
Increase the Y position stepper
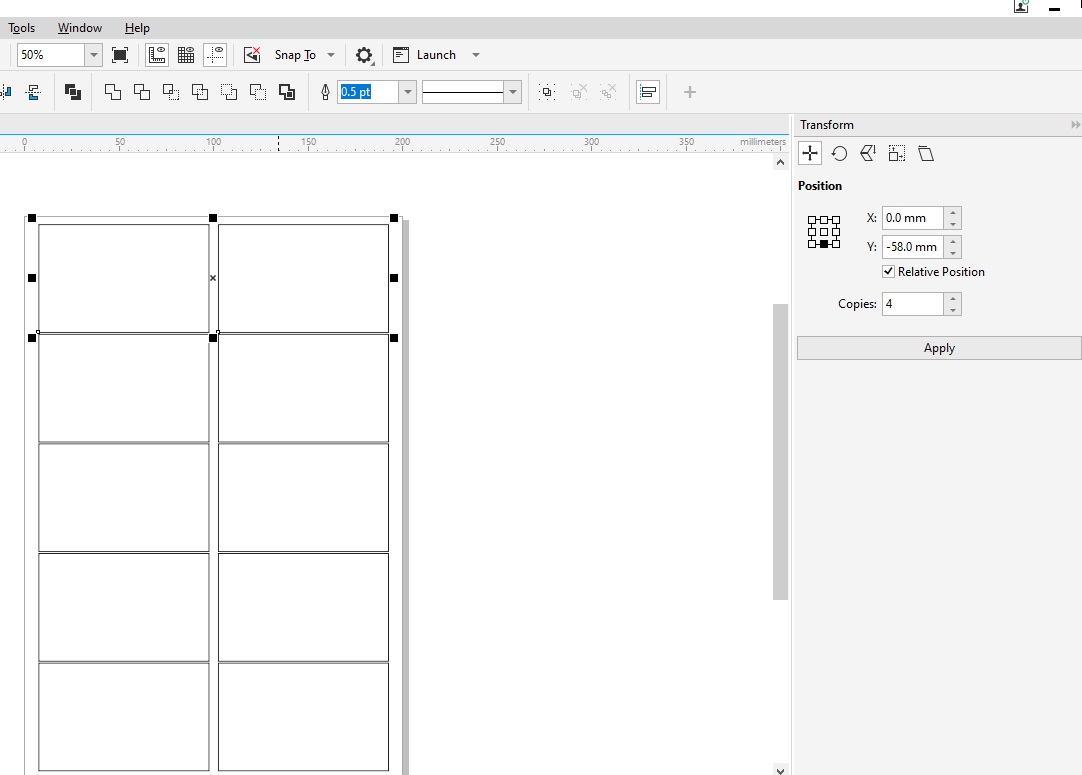(953, 242)
